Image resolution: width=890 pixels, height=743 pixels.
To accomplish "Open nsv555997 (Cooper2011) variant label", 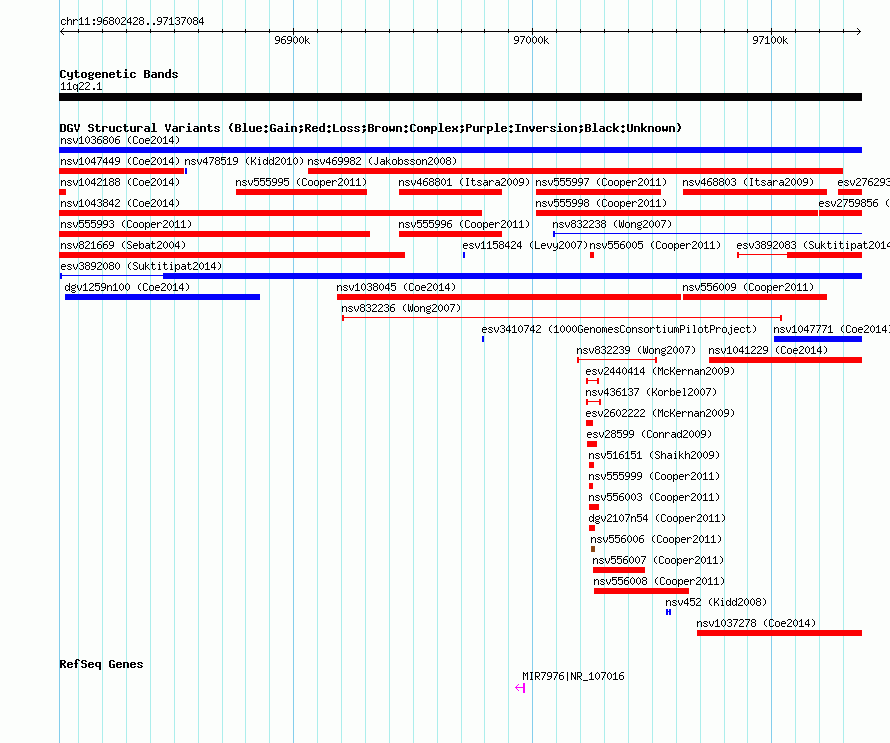I will point(601,182).
